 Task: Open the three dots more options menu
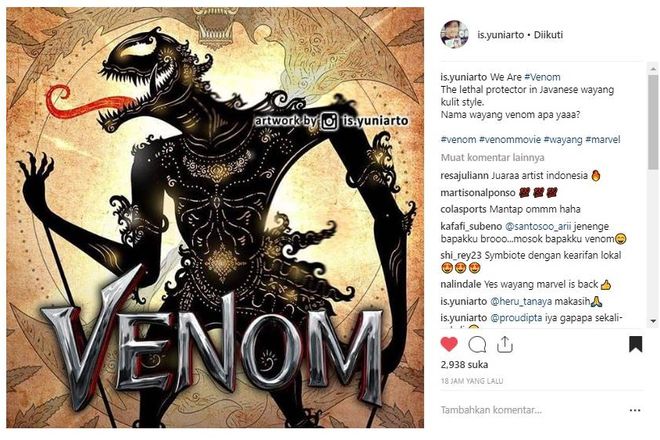[635, 410]
